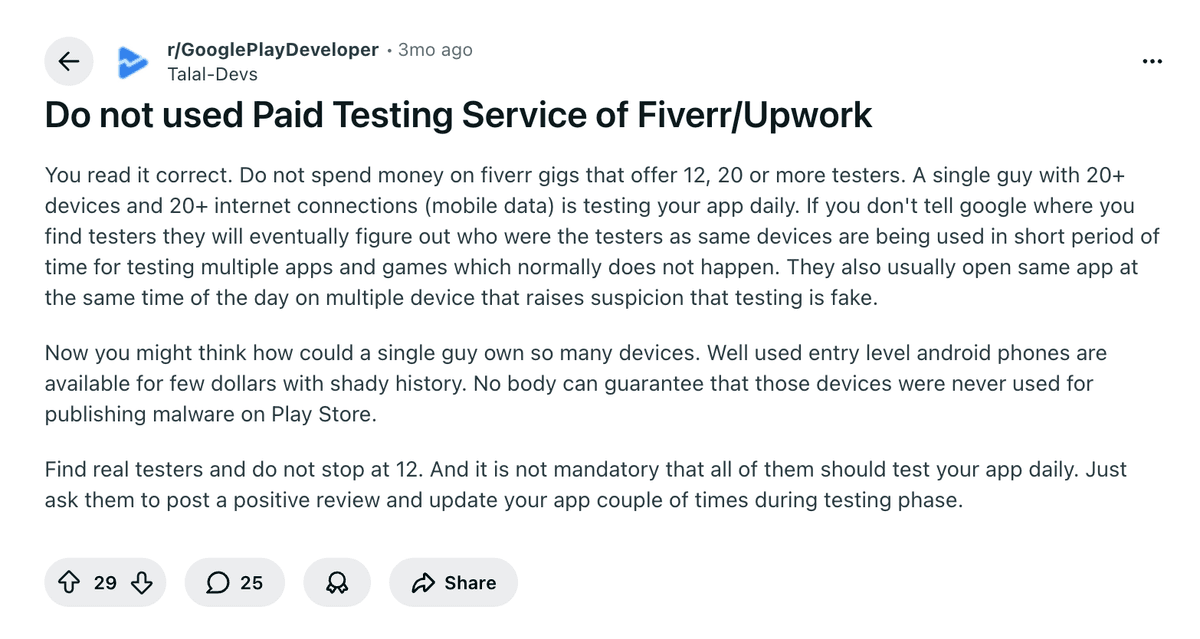
Task: Click the '3mo ago' post timestamp
Action: [x=435, y=49]
